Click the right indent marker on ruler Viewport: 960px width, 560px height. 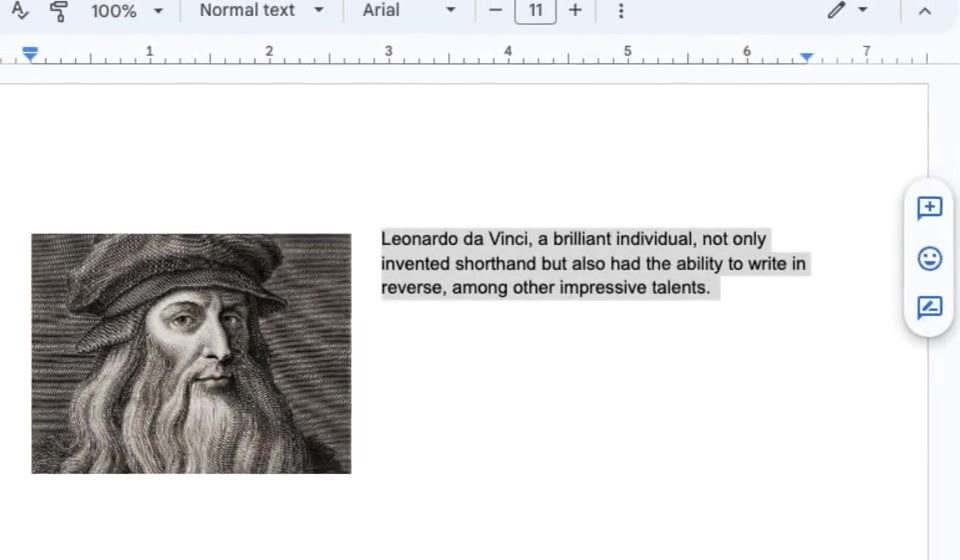806,57
